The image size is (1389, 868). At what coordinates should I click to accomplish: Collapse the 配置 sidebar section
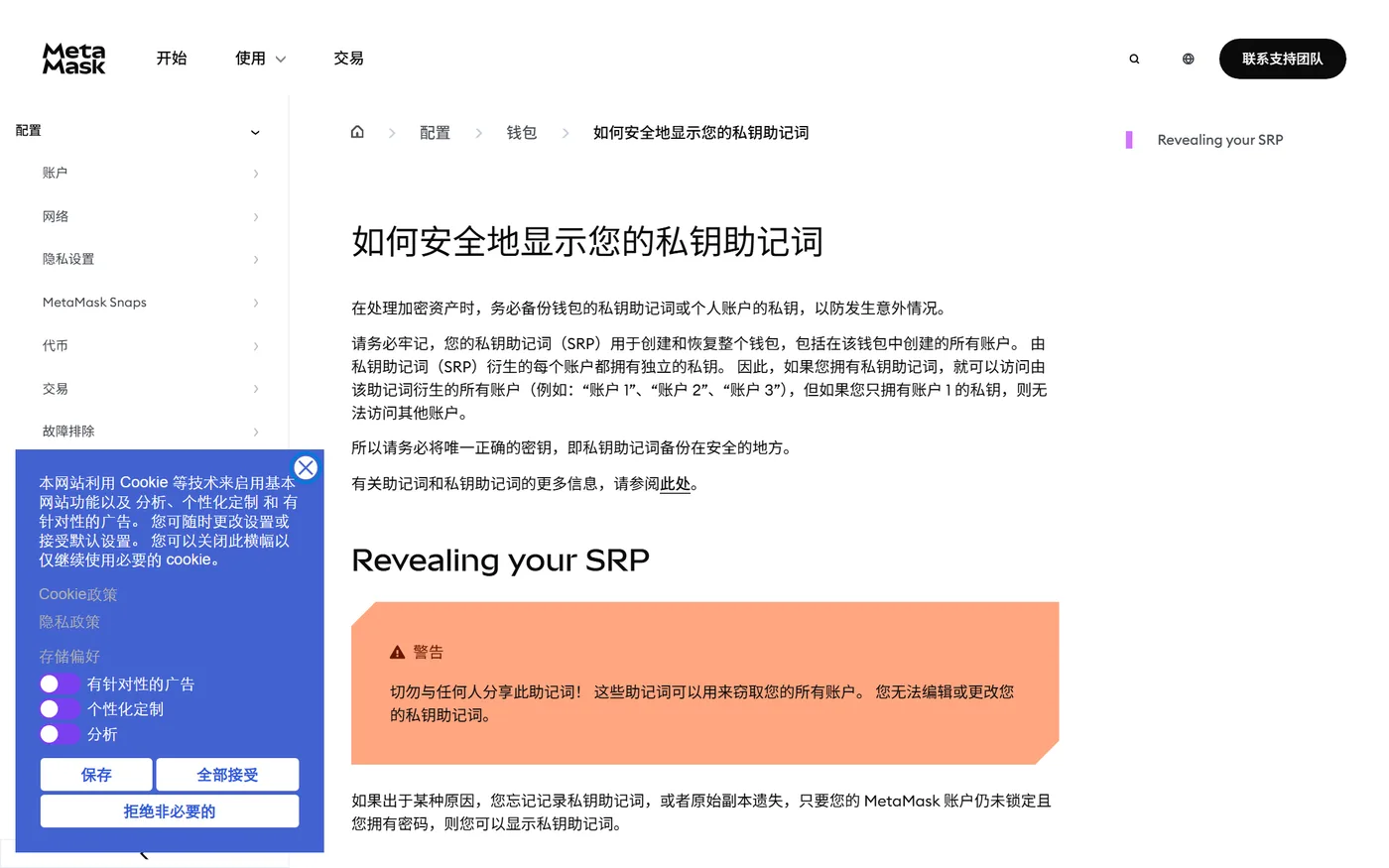pos(255,132)
